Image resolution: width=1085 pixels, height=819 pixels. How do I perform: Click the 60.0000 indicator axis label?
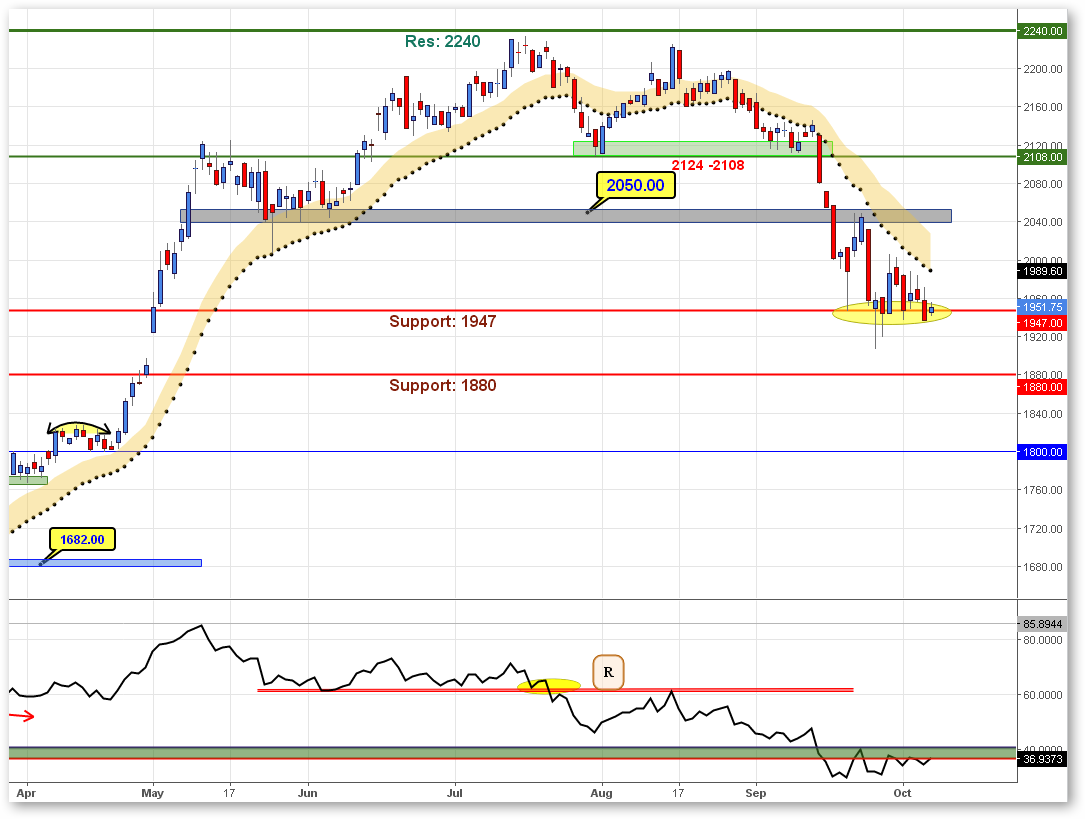pyautogui.click(x=1043, y=695)
